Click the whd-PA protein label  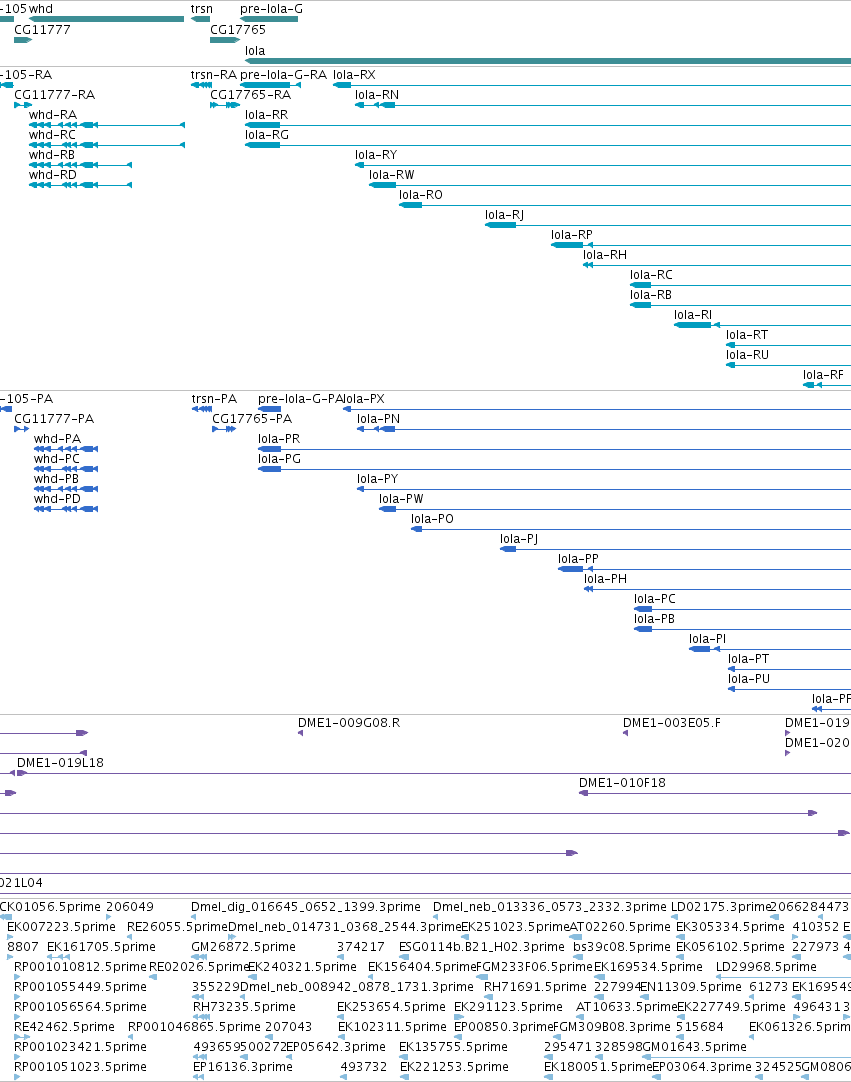click(57, 439)
